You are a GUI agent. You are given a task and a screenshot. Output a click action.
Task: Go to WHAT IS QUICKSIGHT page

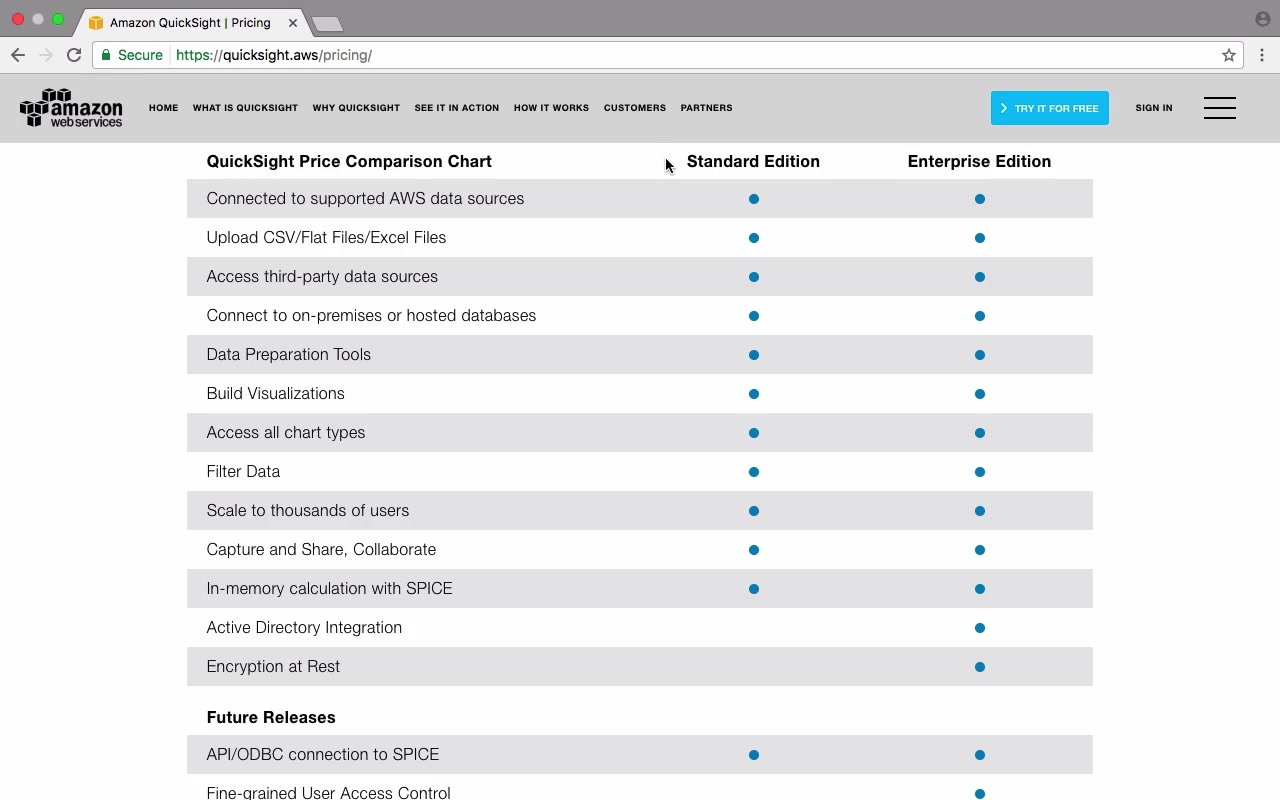(x=245, y=108)
